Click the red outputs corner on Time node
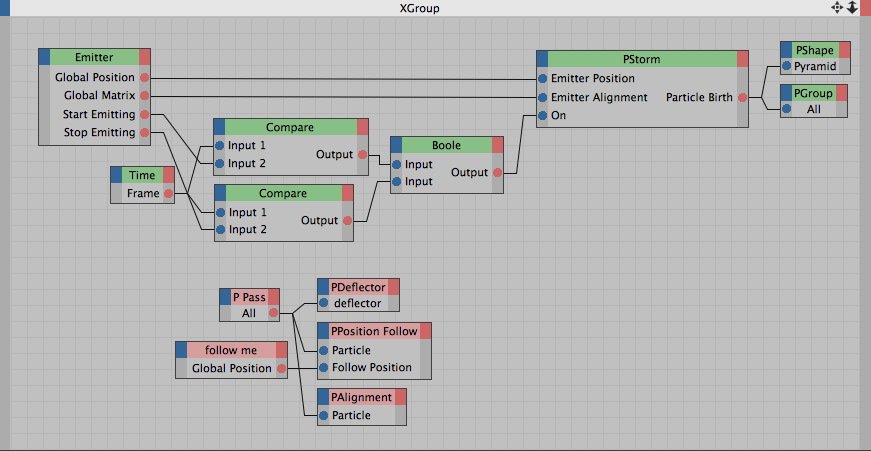Screen dimensions: 871x451 (x=169, y=175)
